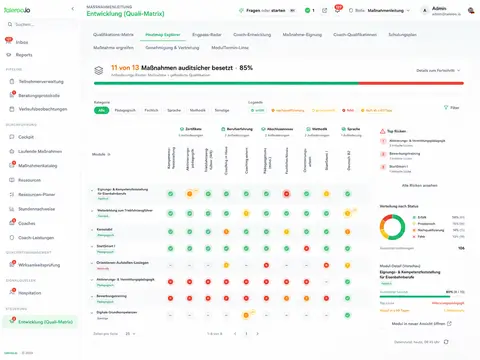Expand the 'Orientieren-Aufstellen-Loslegen' module row
The height and width of the screenshot is (360, 480).
tap(92, 263)
